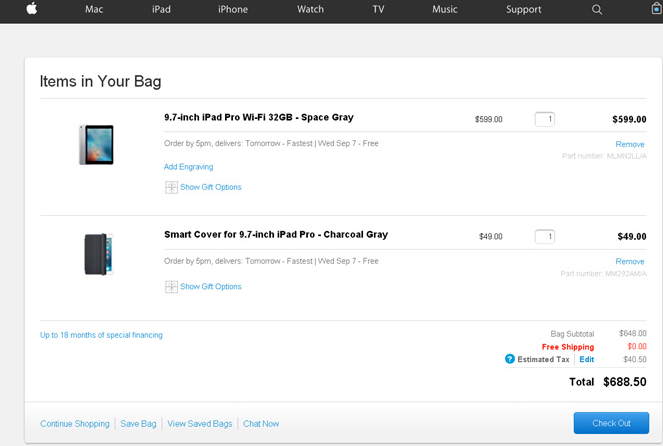Click the Apple logo icon

(x=32, y=8)
